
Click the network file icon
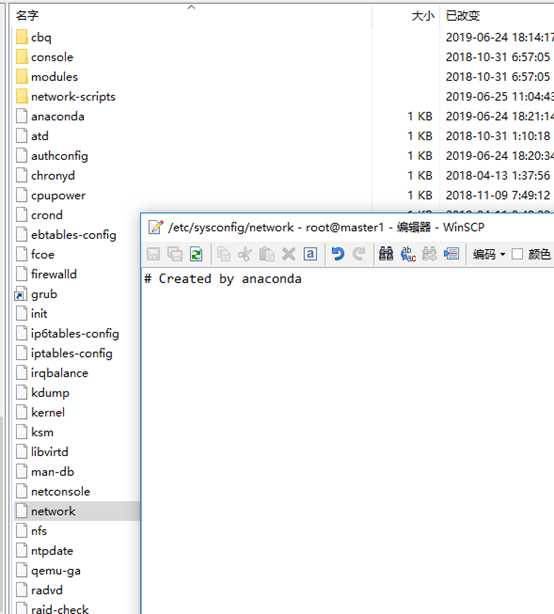point(22,511)
